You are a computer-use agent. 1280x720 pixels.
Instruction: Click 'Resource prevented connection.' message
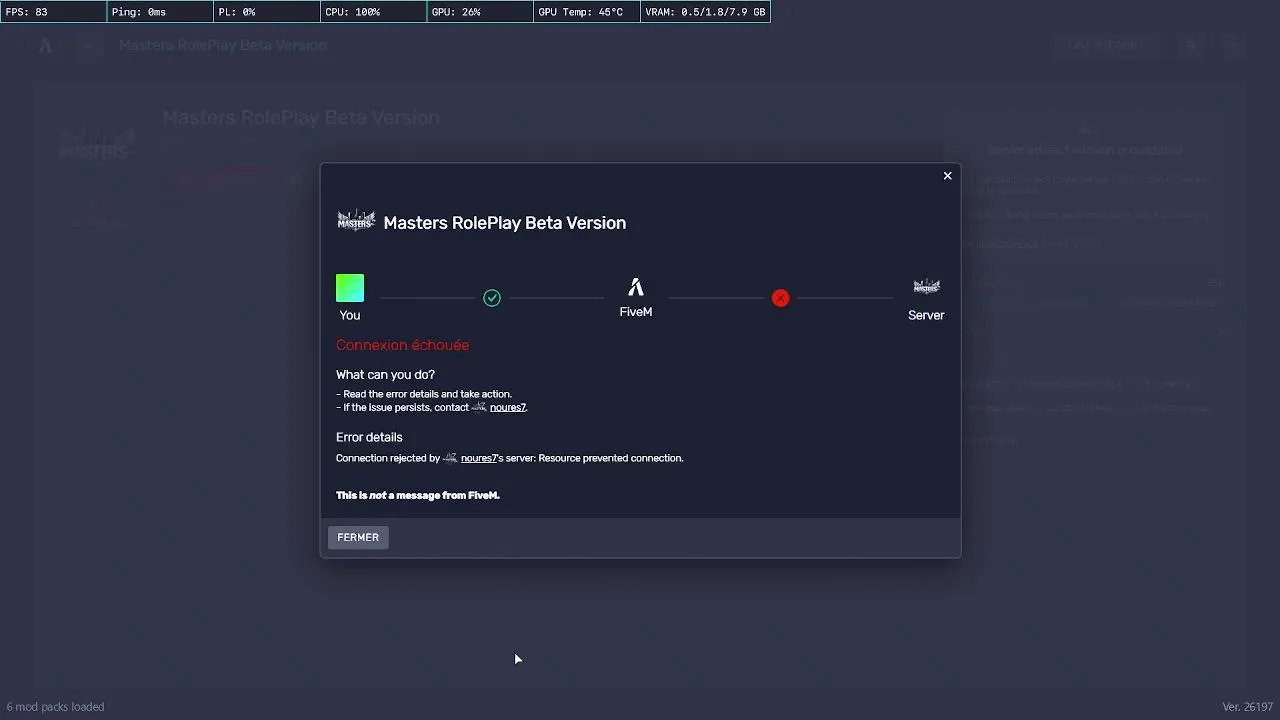tap(611, 458)
